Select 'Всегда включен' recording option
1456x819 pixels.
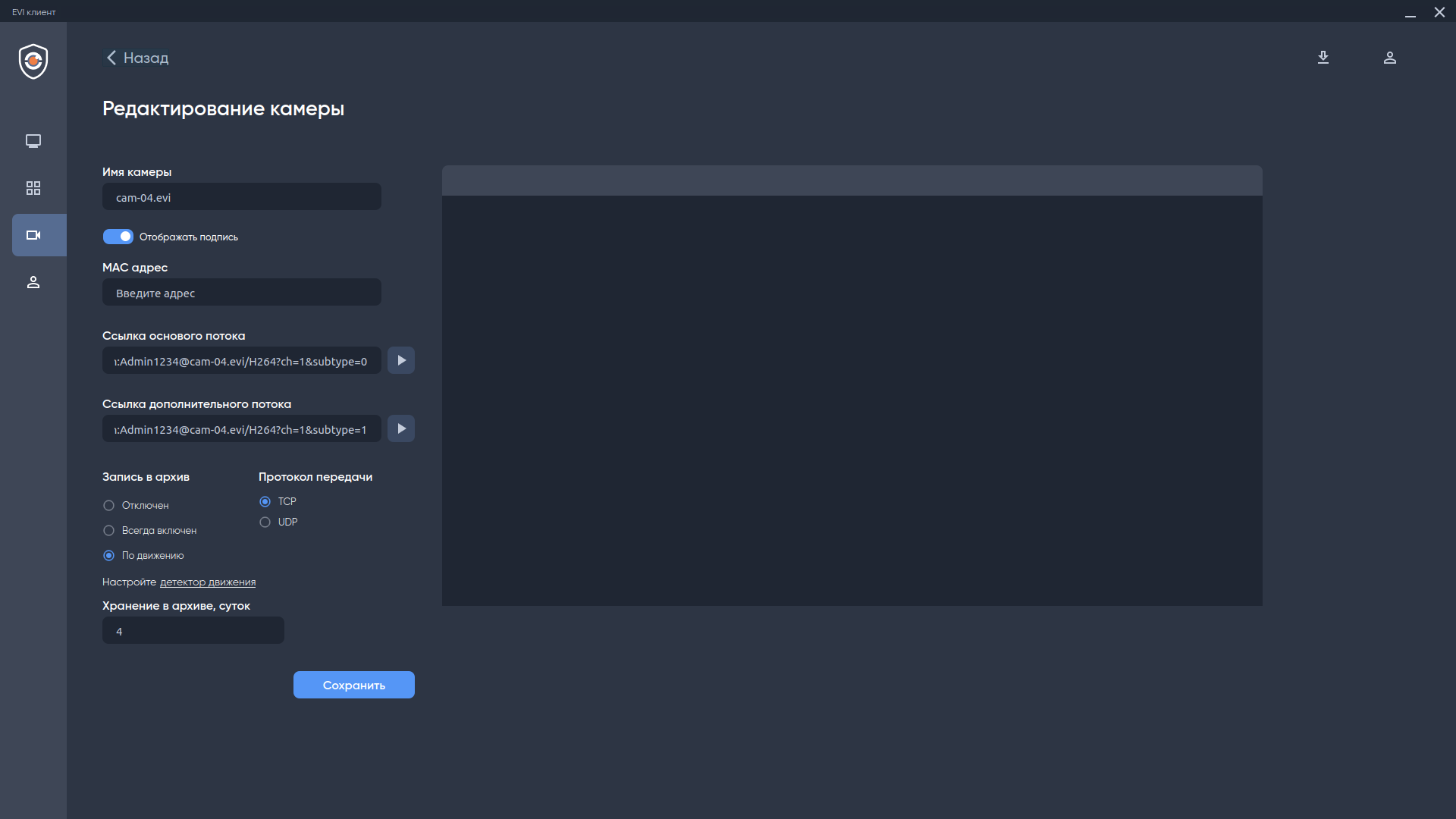(x=109, y=531)
